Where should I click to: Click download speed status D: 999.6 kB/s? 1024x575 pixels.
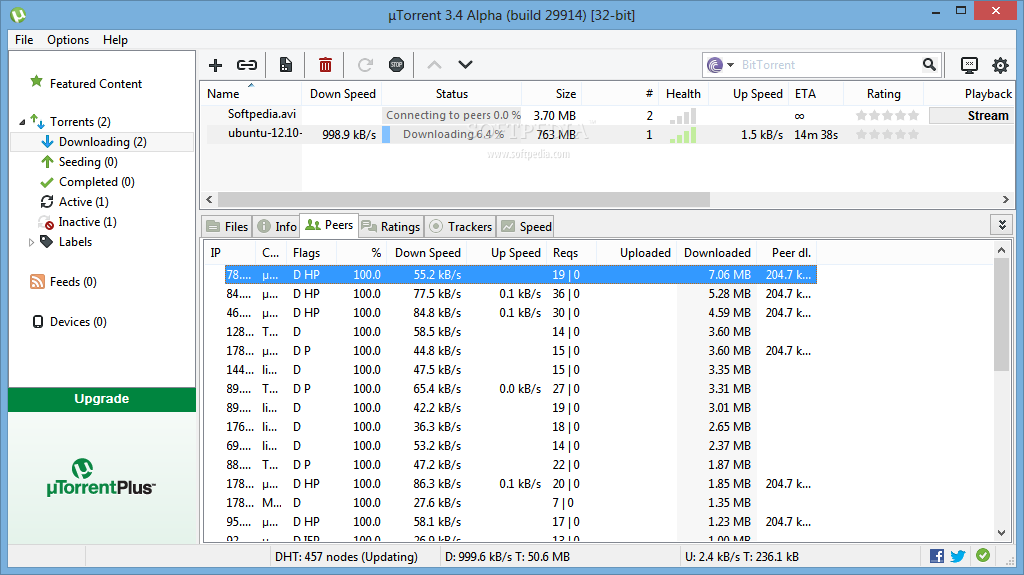coord(507,557)
